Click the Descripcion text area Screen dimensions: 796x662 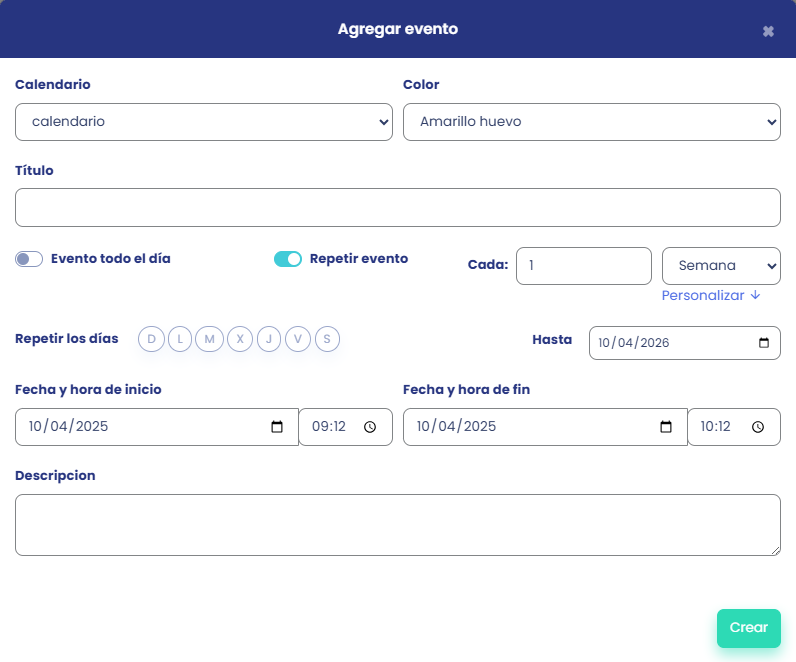(397, 525)
